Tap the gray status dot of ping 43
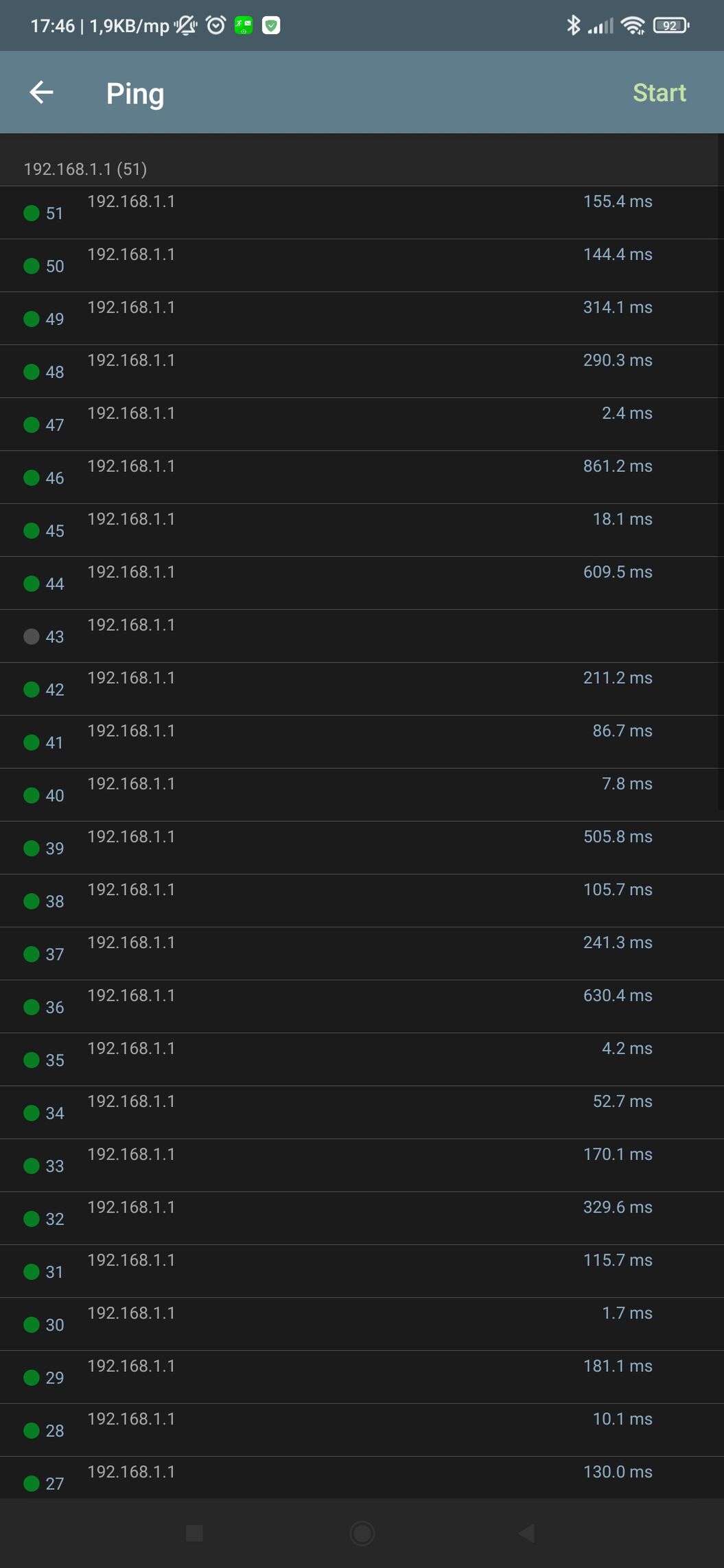The height and width of the screenshot is (1568, 724). coord(31,637)
